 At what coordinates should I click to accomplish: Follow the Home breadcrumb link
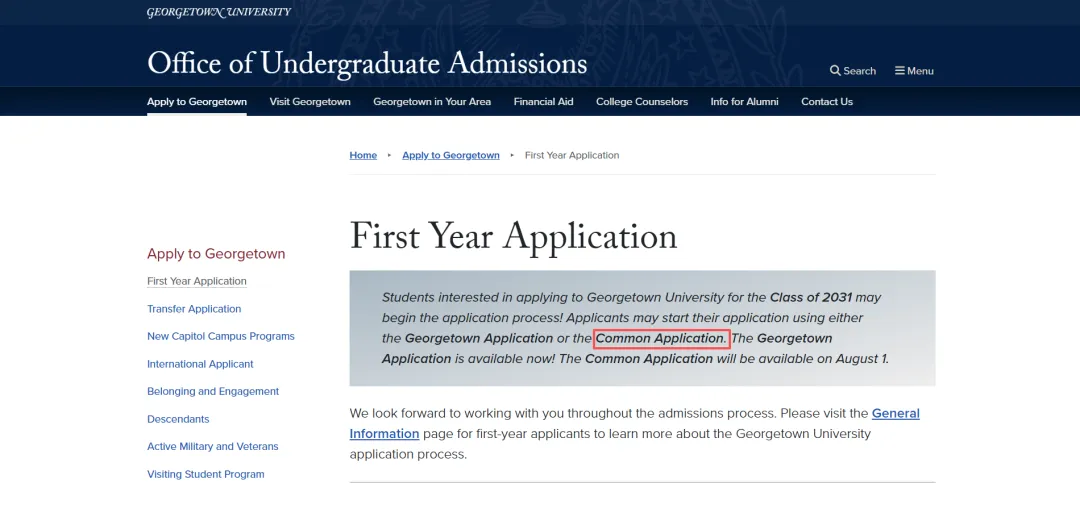363,155
